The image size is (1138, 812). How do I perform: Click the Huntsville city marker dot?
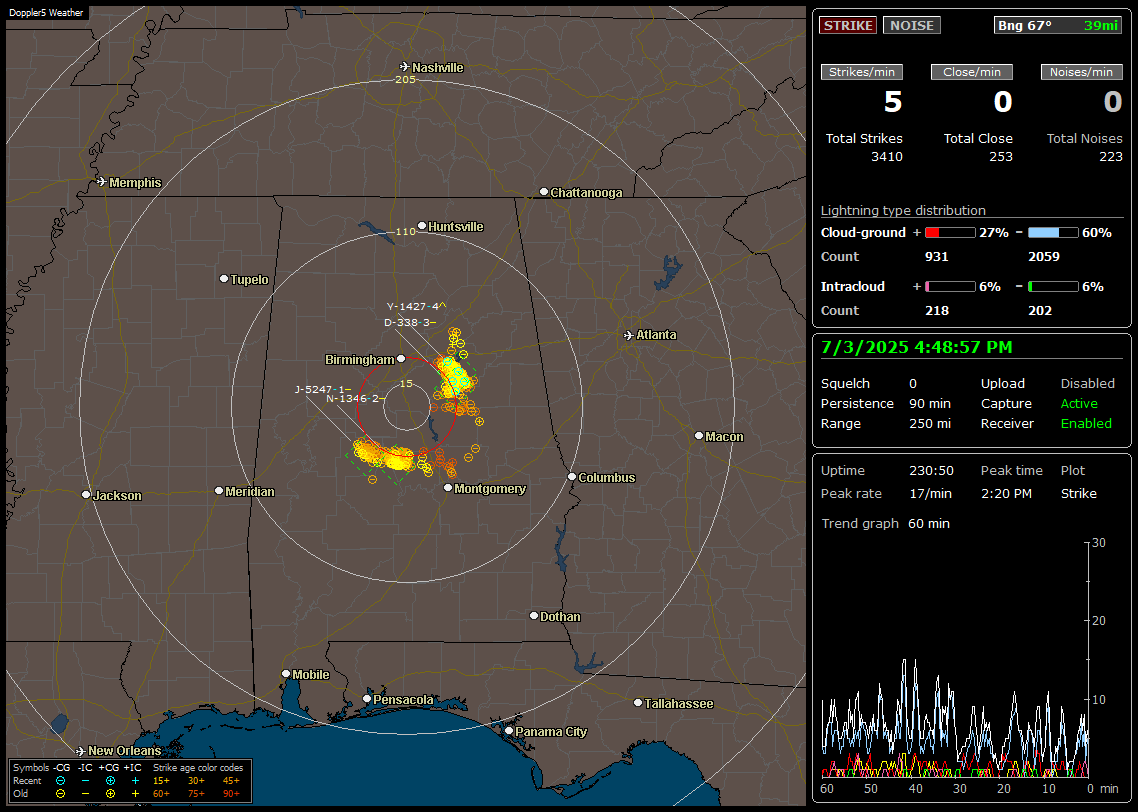tap(422, 226)
